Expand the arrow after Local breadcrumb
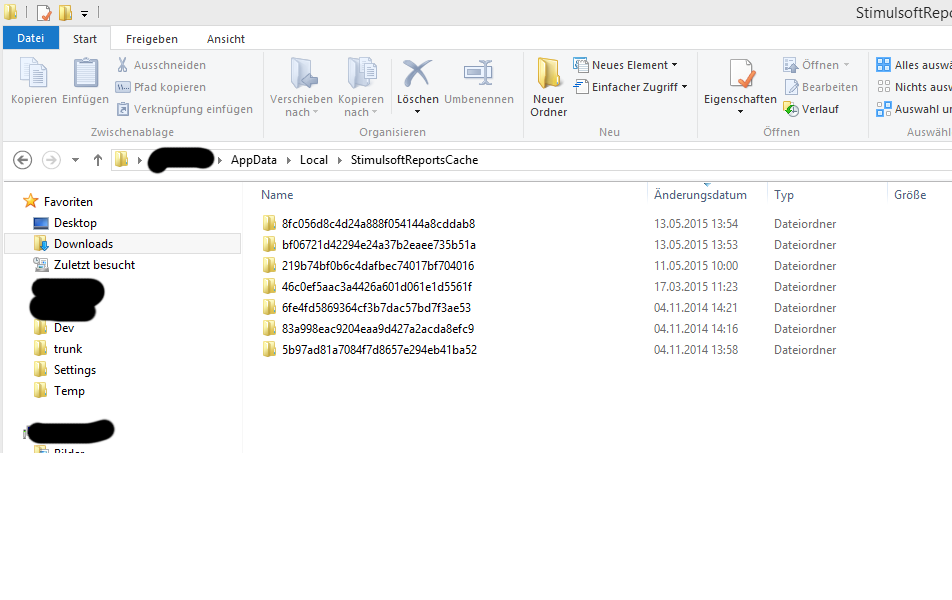The width and height of the screenshot is (952, 600). (339, 160)
